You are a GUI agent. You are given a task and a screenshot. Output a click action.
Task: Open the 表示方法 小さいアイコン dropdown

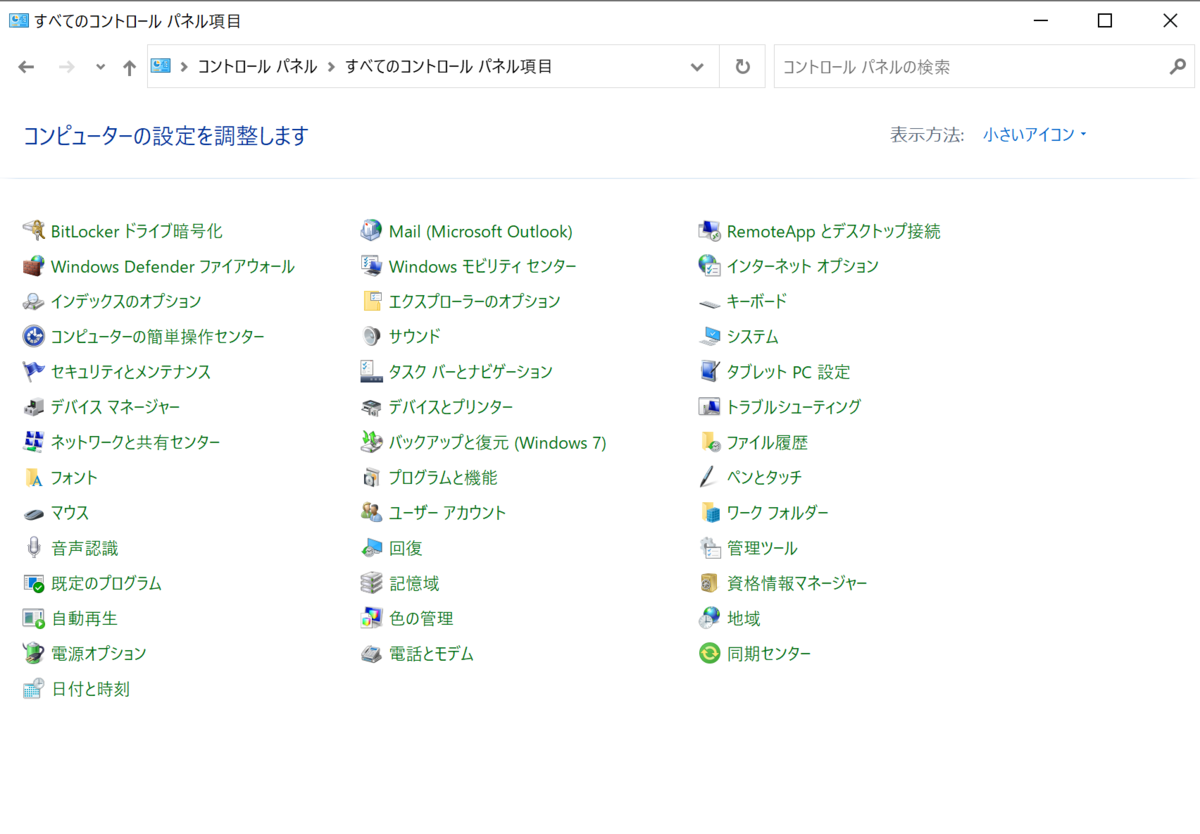pos(1035,134)
